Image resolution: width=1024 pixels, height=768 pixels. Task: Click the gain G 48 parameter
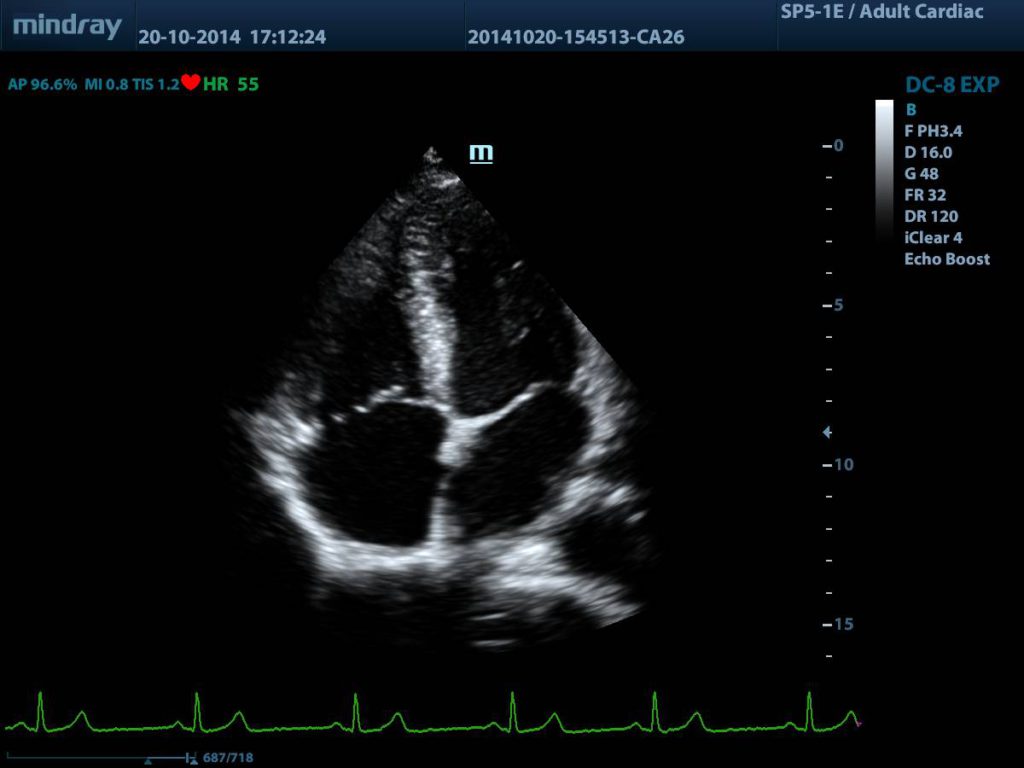pos(921,174)
